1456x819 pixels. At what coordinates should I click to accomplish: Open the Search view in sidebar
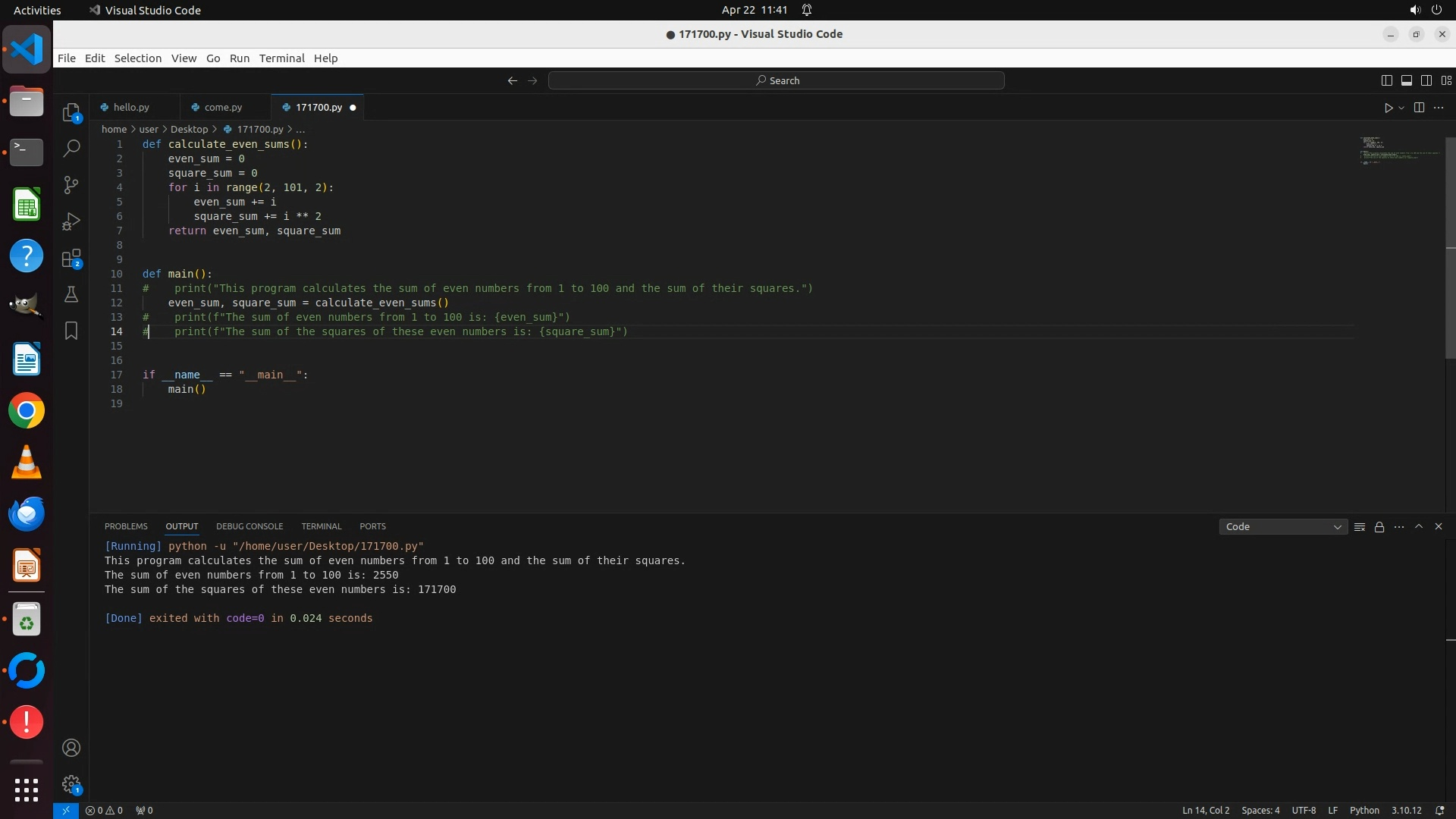click(x=71, y=149)
